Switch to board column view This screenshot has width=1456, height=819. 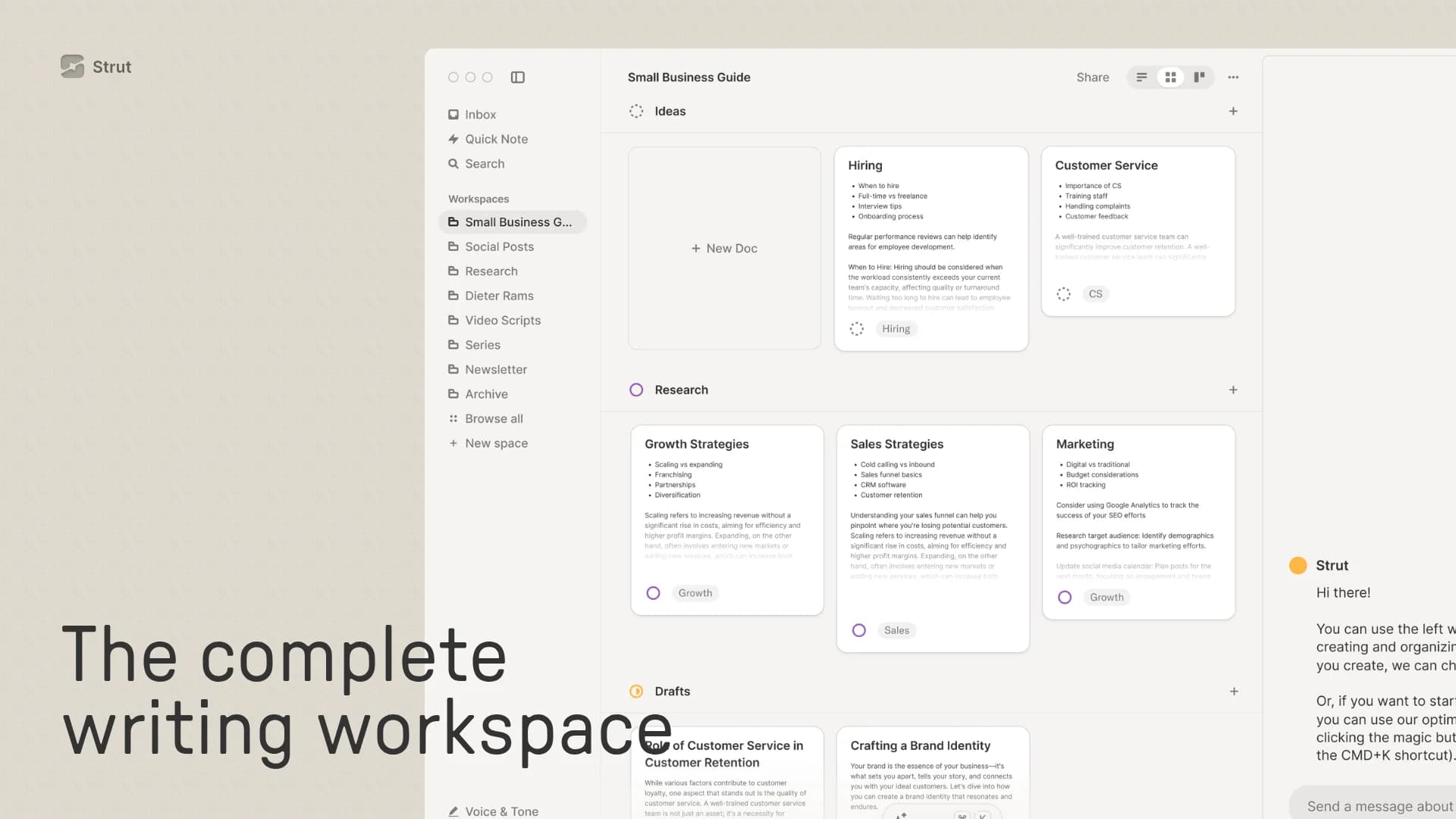point(1199,77)
